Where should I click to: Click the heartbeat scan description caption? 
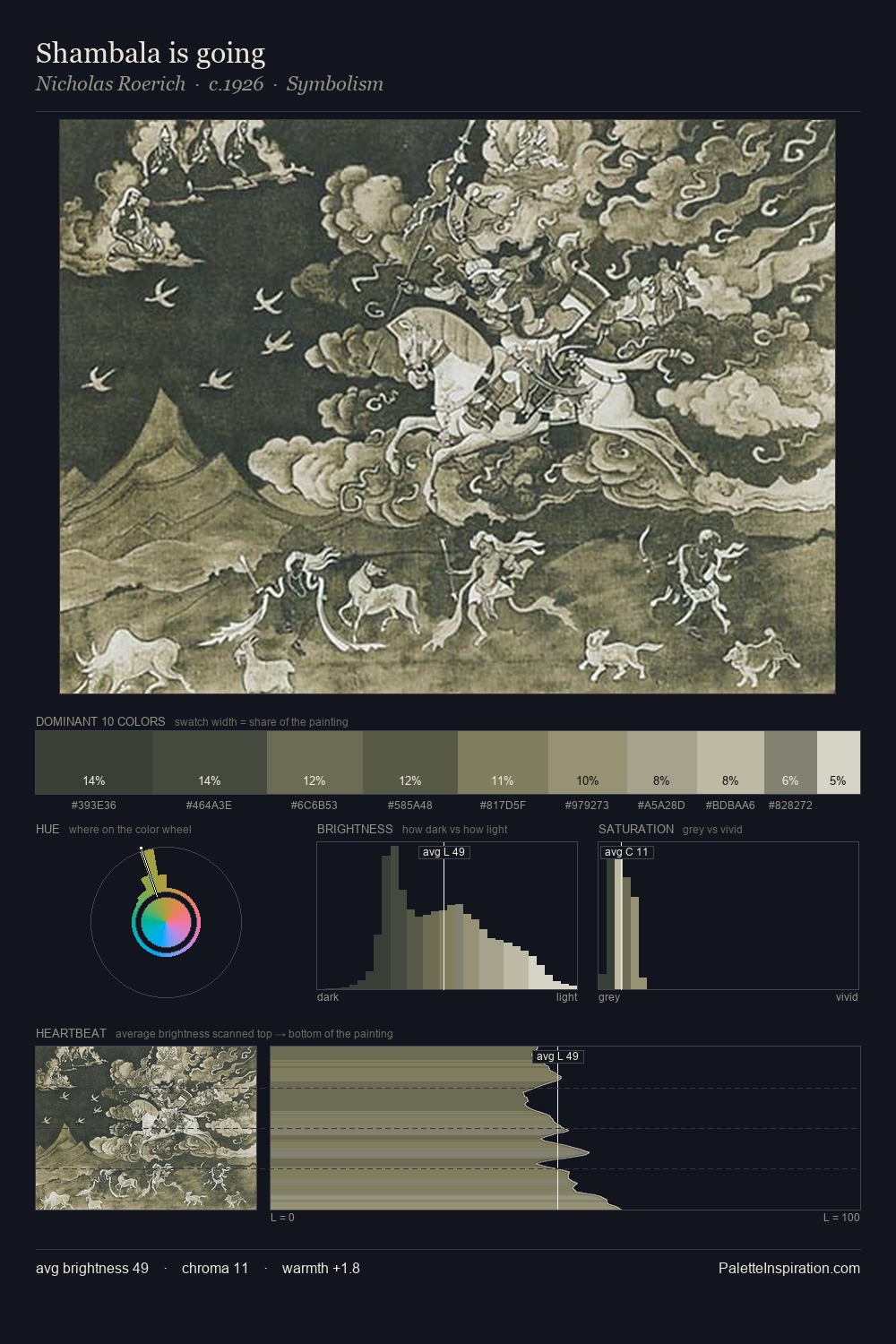coord(254,1034)
